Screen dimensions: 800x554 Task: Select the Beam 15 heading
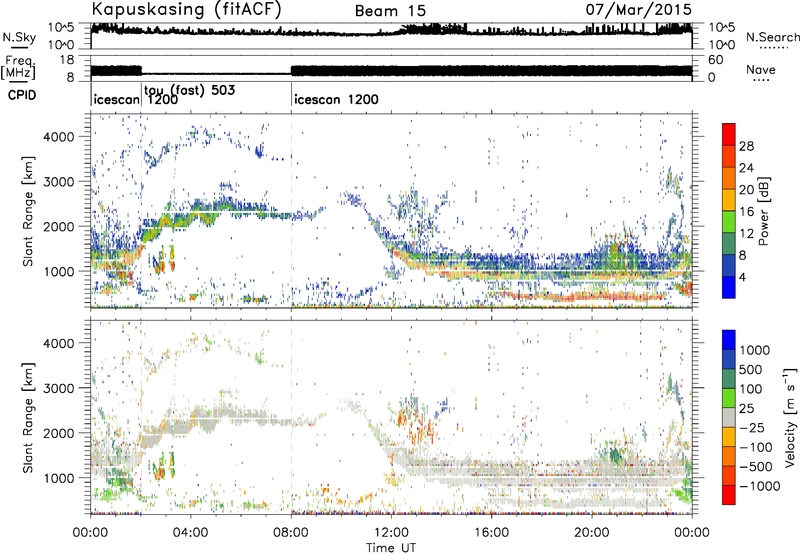tap(390, 11)
